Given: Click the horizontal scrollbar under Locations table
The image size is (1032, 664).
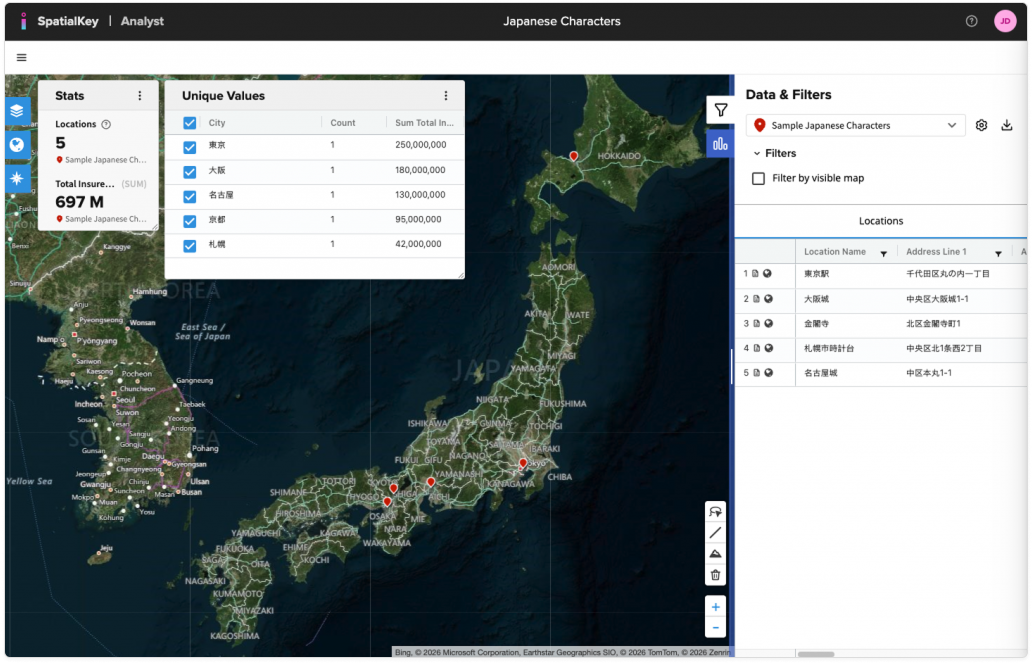Looking at the screenshot, I should (x=815, y=655).
